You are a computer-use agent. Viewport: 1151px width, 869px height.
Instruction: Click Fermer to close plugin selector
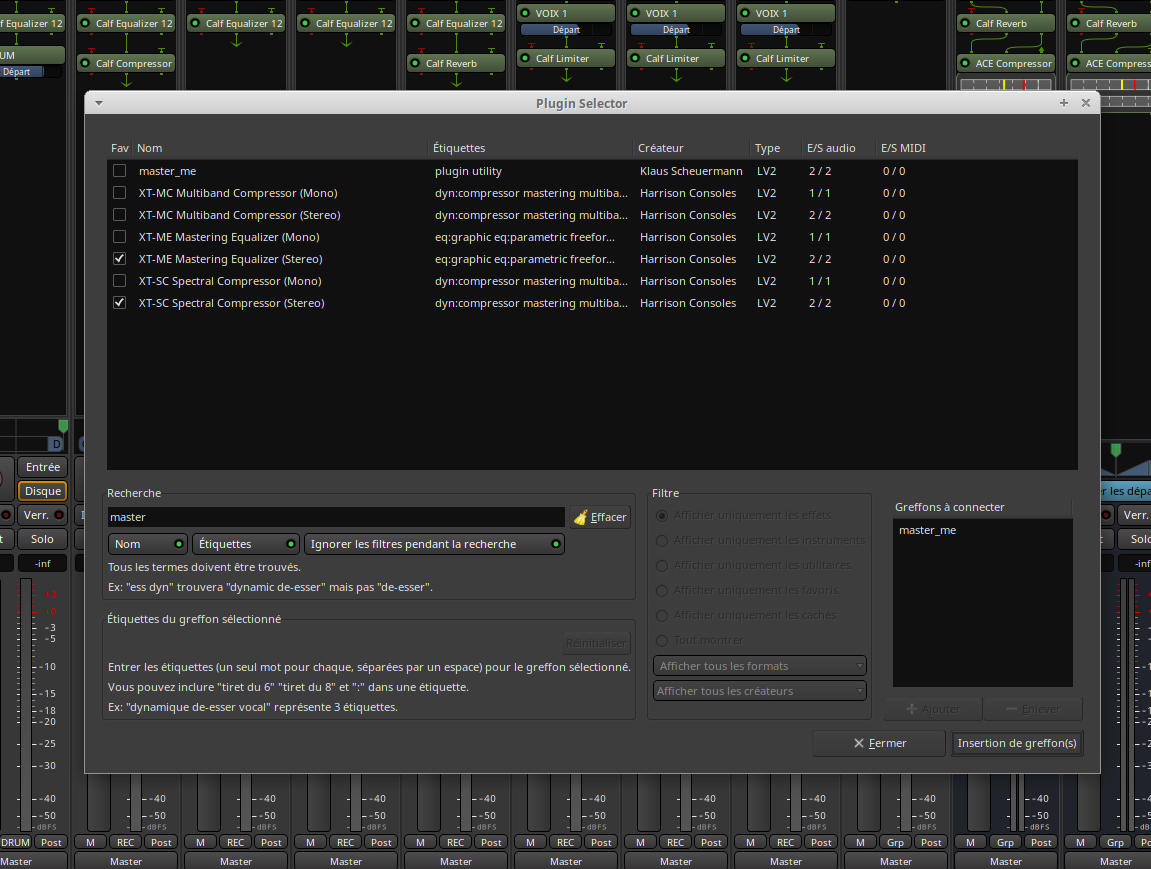click(879, 743)
